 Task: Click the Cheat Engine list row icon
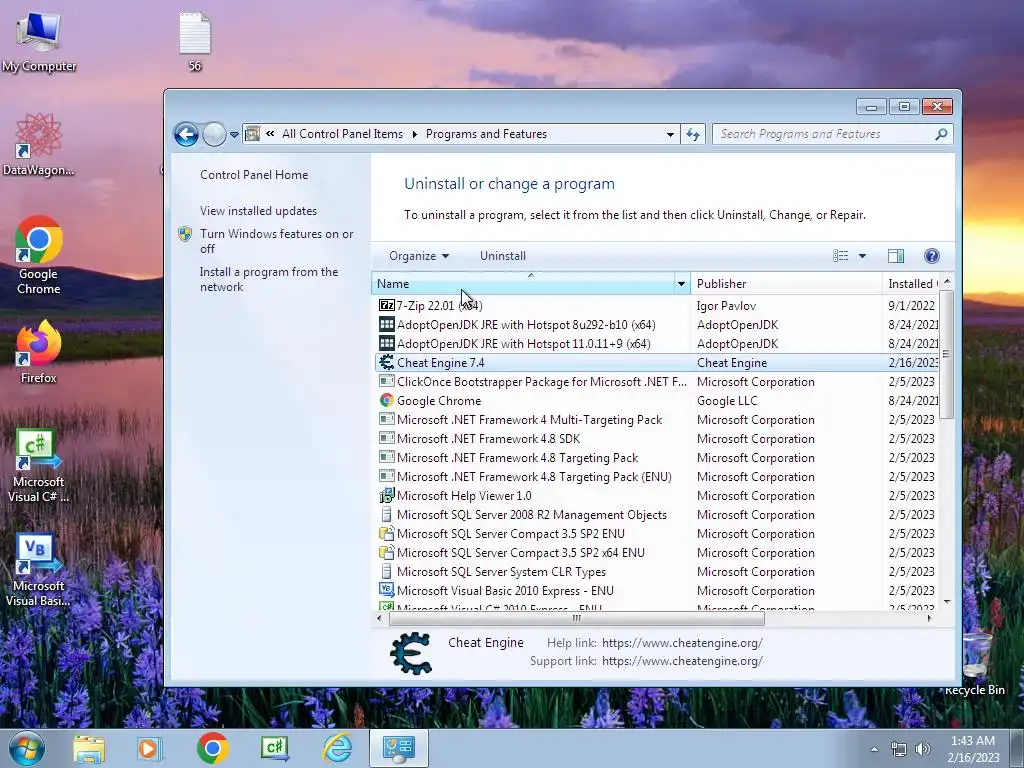tap(387, 362)
